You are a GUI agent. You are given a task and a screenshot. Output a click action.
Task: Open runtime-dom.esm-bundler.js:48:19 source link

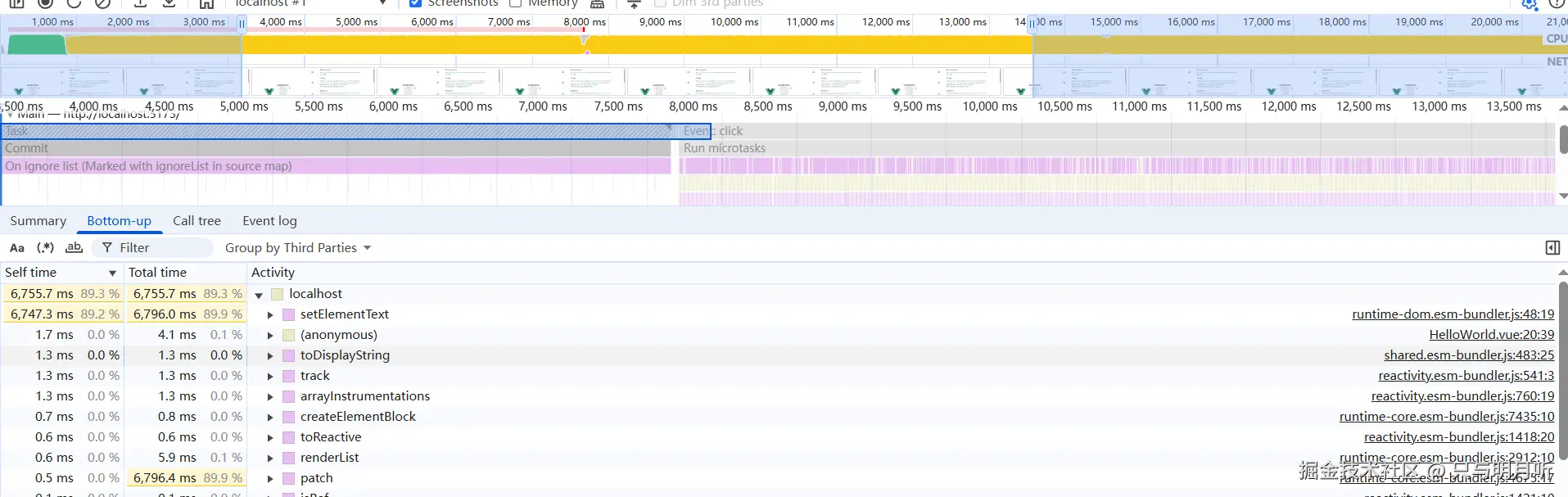[x=1453, y=314]
